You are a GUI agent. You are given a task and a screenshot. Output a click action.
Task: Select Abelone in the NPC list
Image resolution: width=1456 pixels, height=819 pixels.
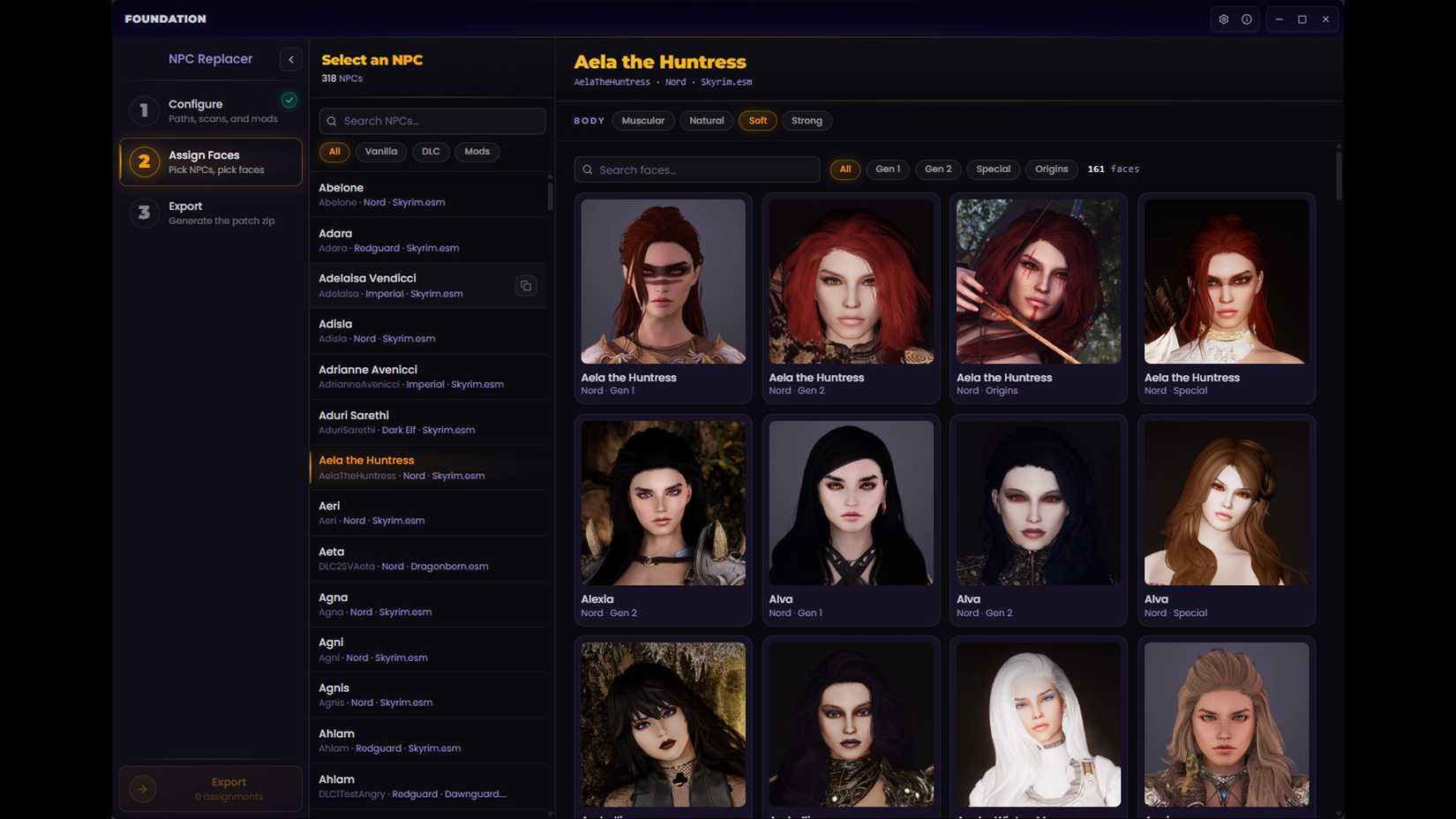tap(428, 194)
